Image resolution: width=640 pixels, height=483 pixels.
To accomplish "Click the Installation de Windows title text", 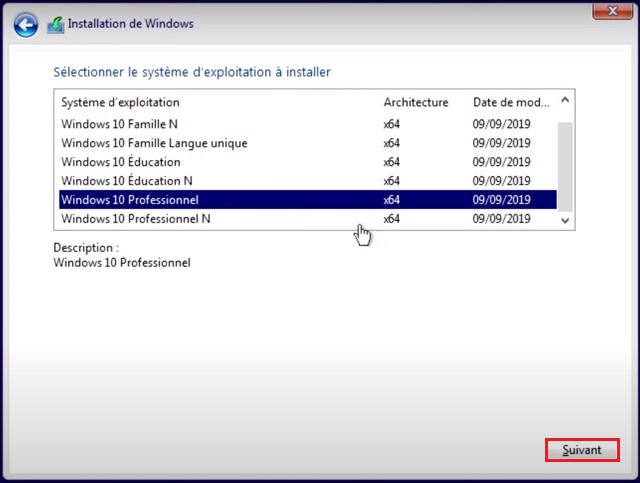I will coord(131,24).
